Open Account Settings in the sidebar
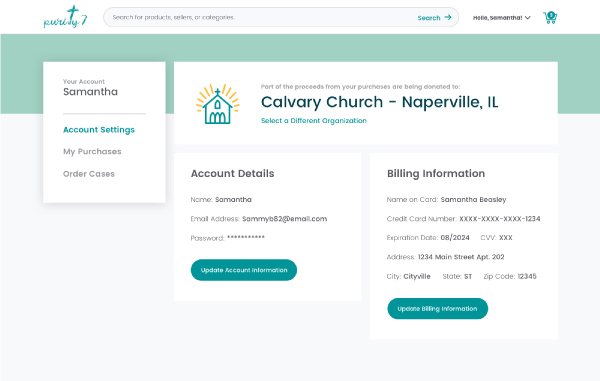Viewport: 600px width, 381px height. [99, 130]
